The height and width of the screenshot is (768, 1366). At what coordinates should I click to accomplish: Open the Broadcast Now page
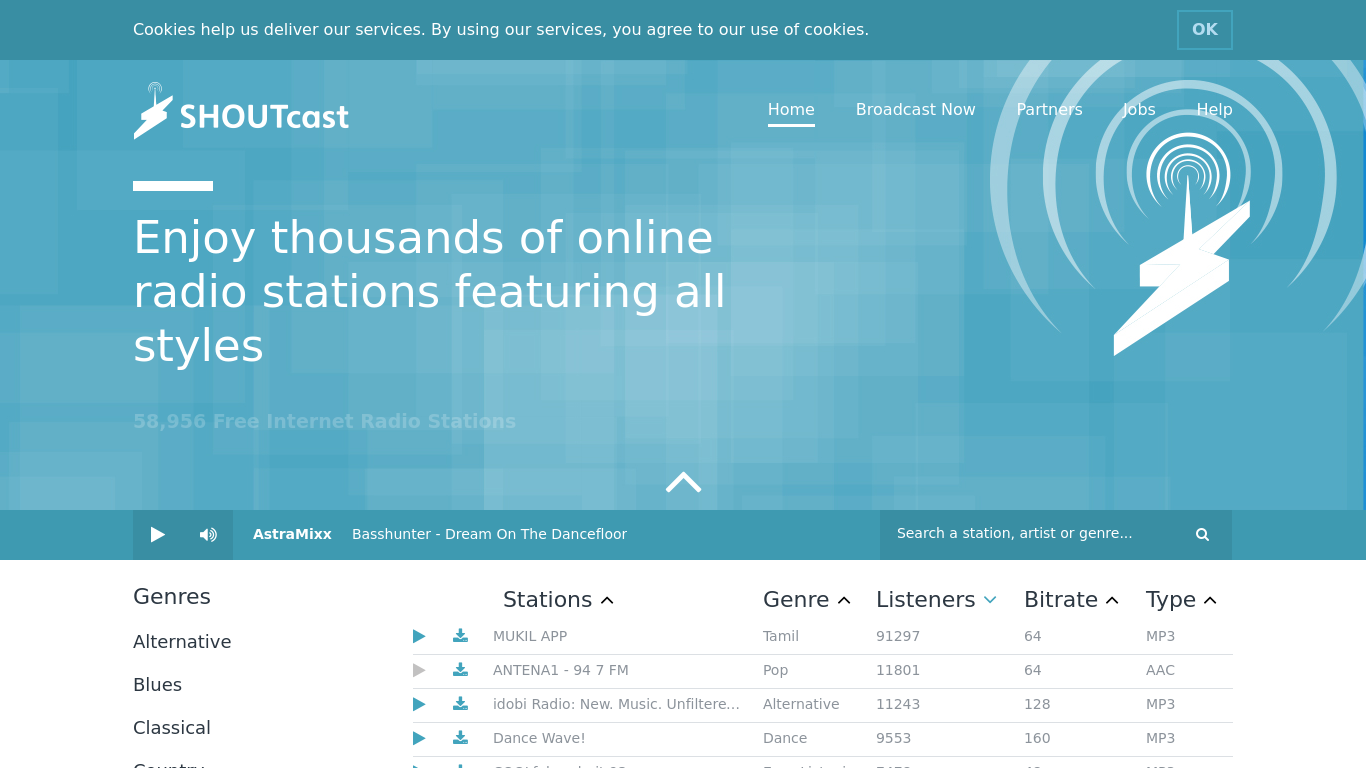pyautogui.click(x=915, y=110)
